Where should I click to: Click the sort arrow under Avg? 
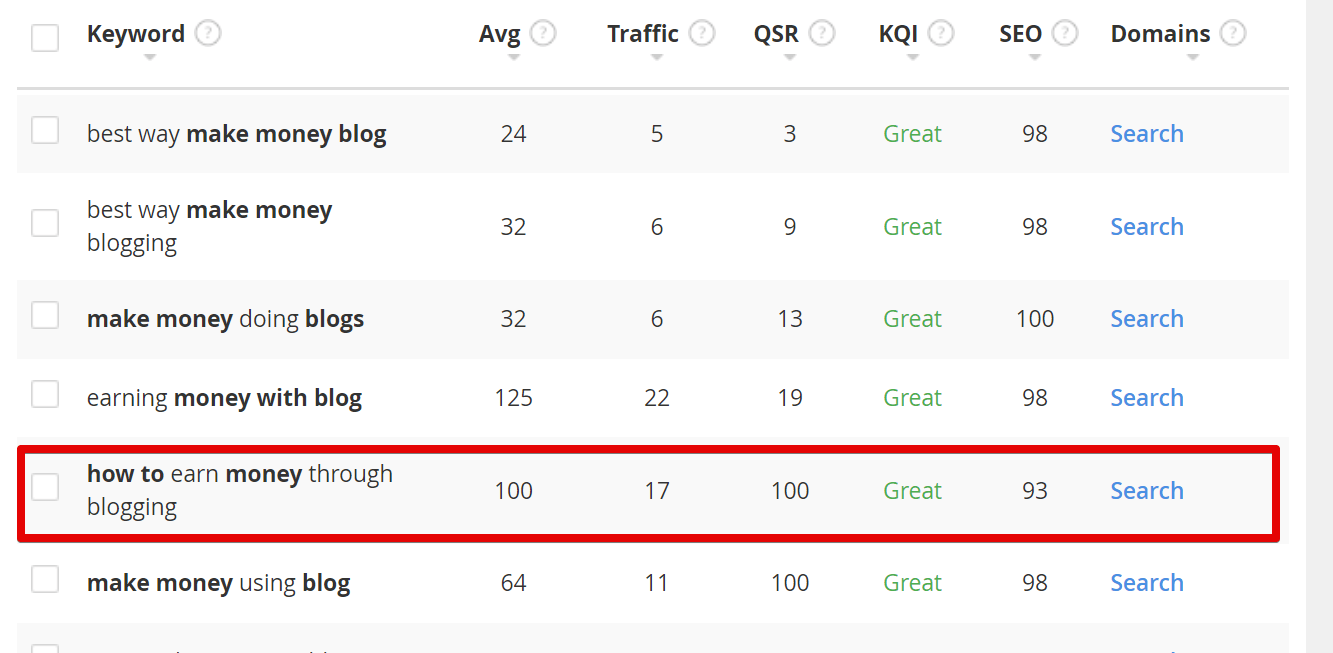click(513, 58)
